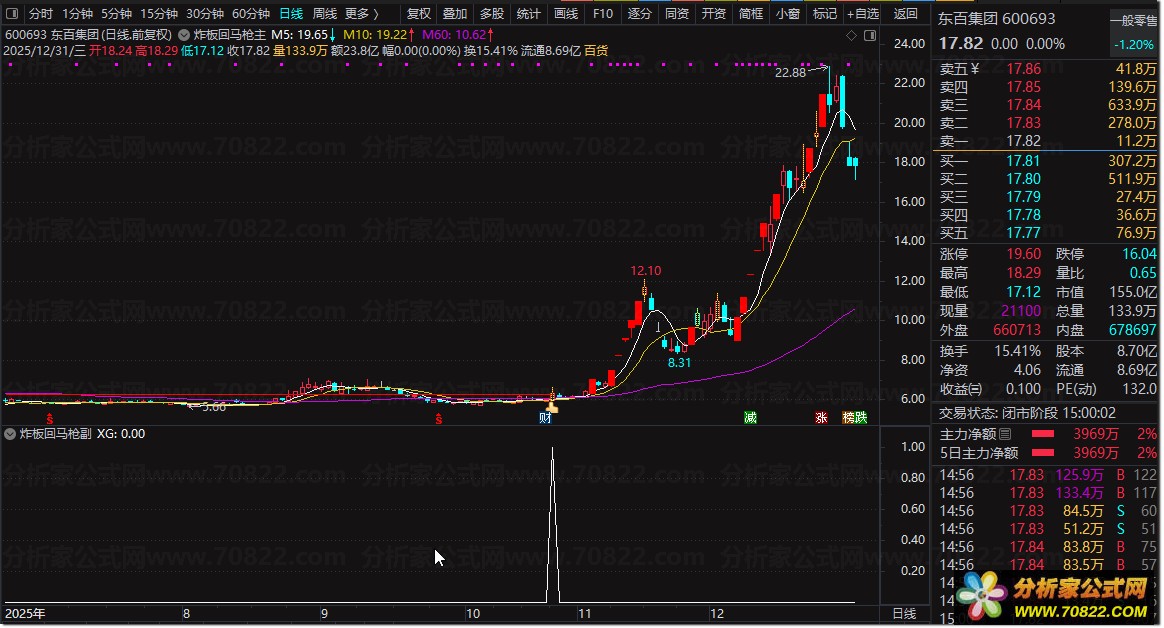Click 叠加 overlay button
This screenshot has height=628, width=1164.
click(x=455, y=13)
